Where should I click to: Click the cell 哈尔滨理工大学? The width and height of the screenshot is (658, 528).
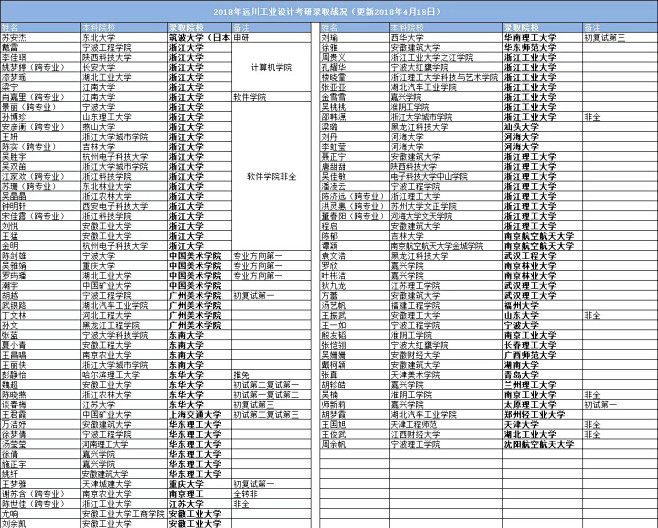(x=124, y=375)
